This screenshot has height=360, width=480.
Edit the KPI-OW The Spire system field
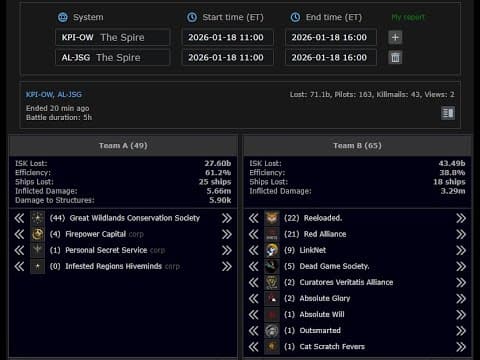(113, 37)
